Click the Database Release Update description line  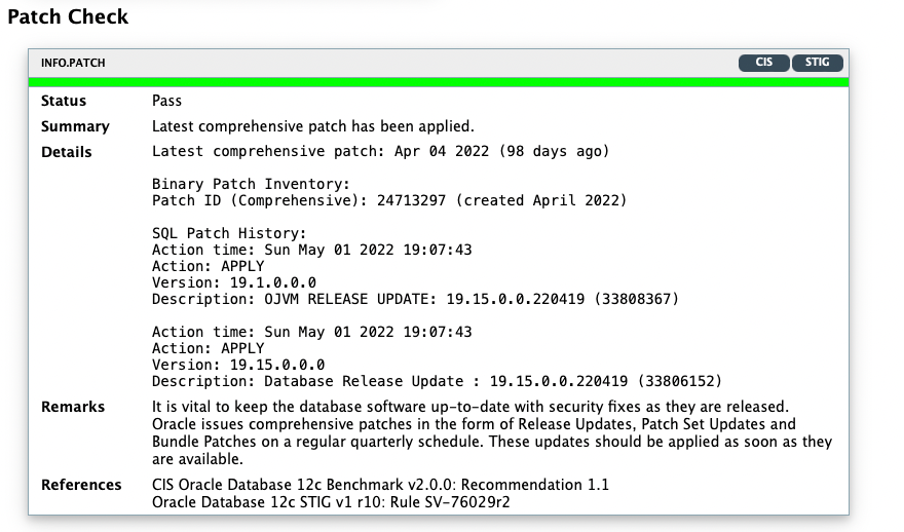tap(436, 381)
